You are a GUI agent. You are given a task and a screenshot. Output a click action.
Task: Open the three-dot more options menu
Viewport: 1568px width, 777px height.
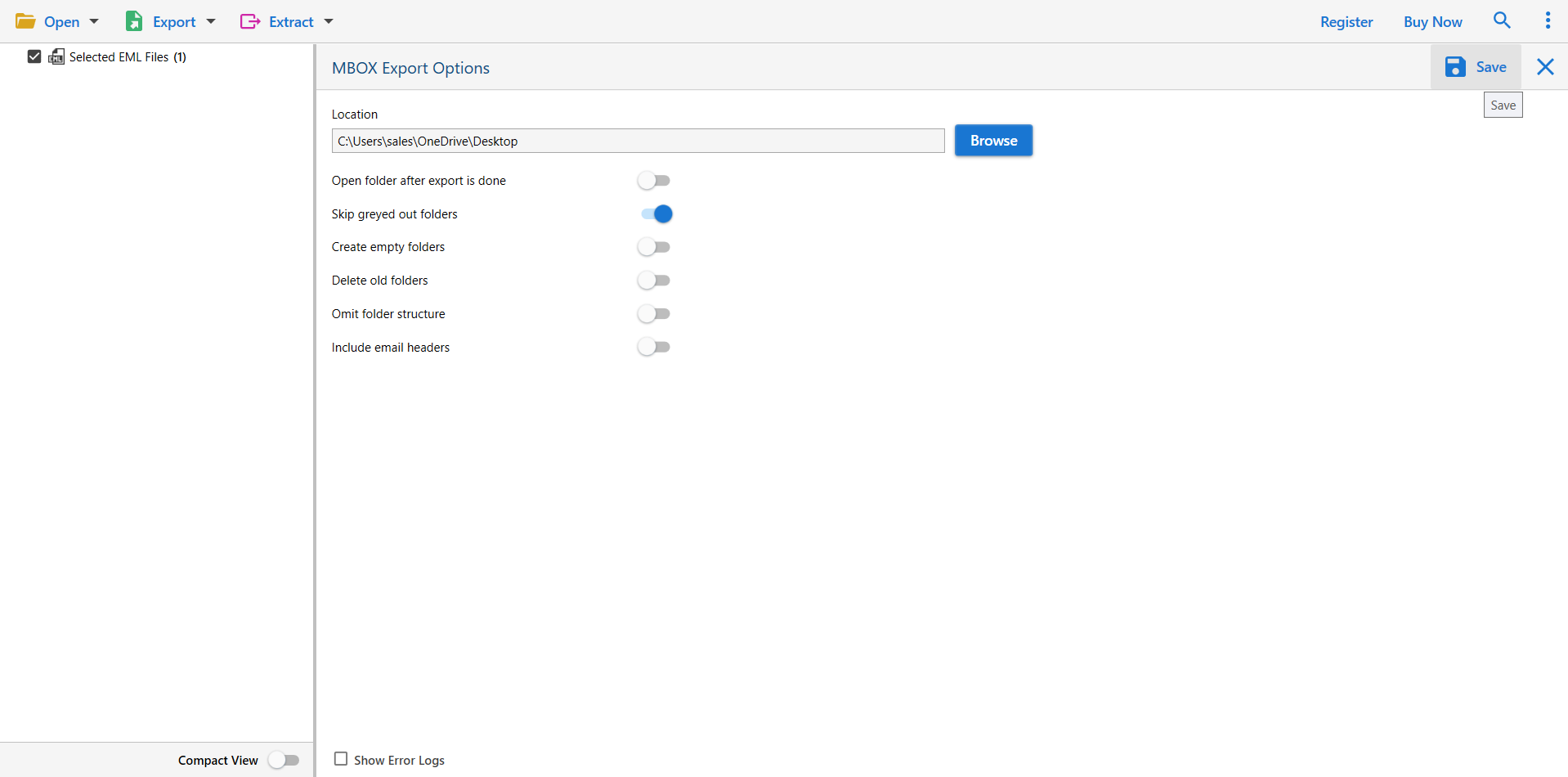(x=1548, y=20)
